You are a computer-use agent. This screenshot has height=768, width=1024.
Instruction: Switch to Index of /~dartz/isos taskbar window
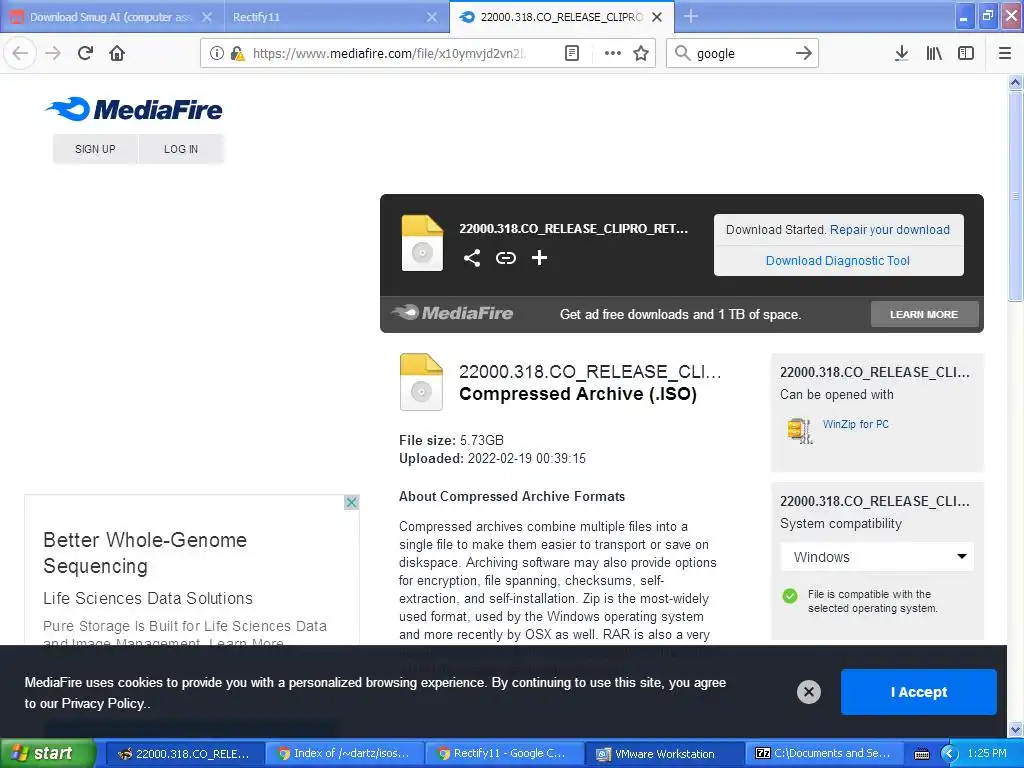344,754
